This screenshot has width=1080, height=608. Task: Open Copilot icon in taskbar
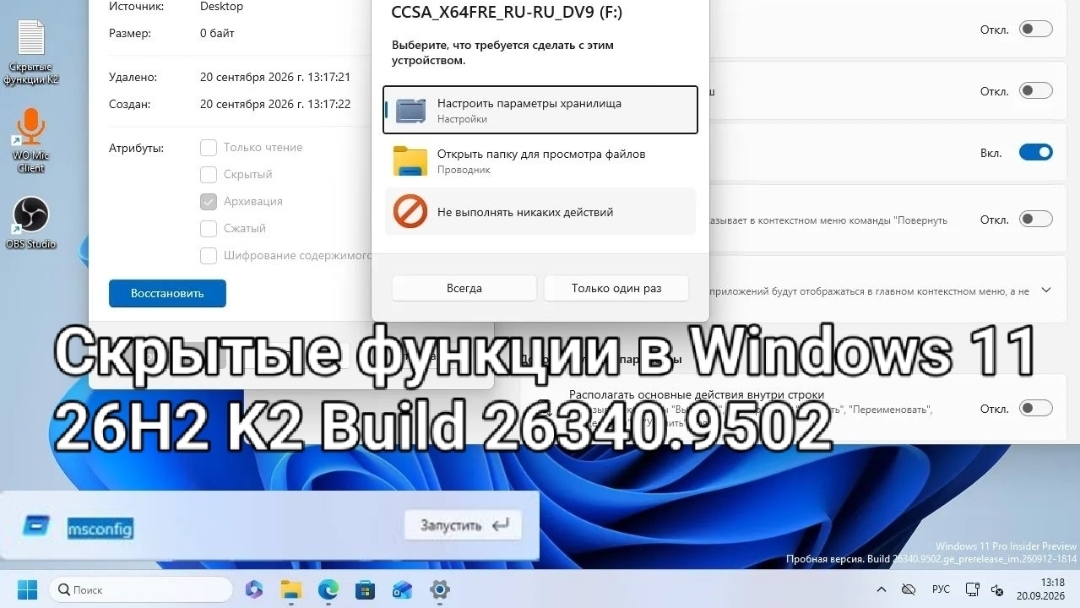(254, 589)
